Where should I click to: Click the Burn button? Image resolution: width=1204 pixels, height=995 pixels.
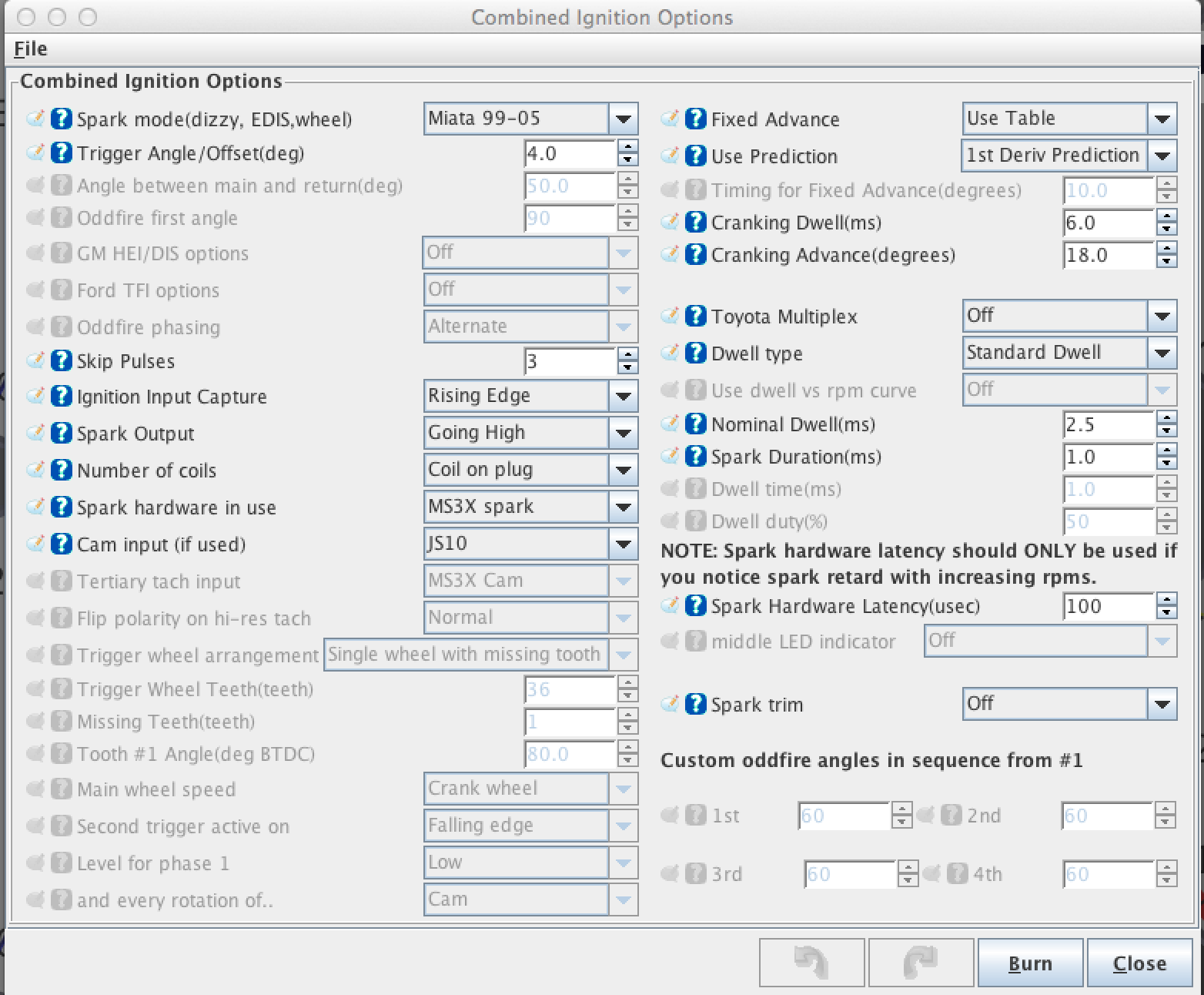click(1030, 963)
